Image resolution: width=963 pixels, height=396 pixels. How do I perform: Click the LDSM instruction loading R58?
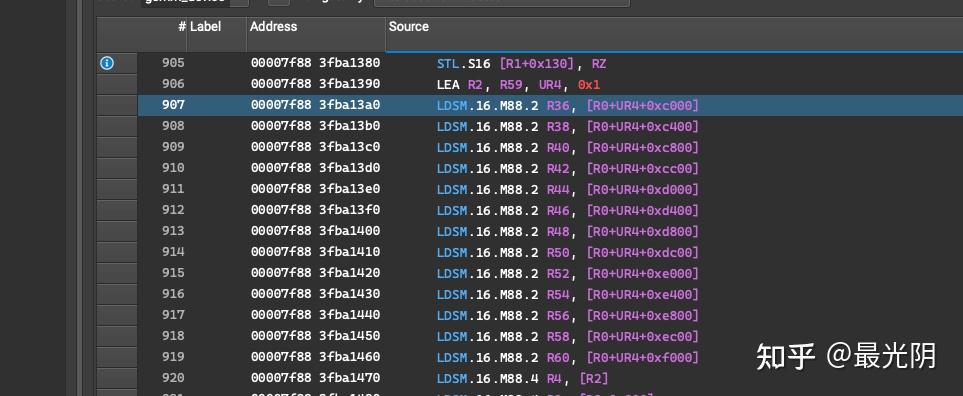point(568,336)
